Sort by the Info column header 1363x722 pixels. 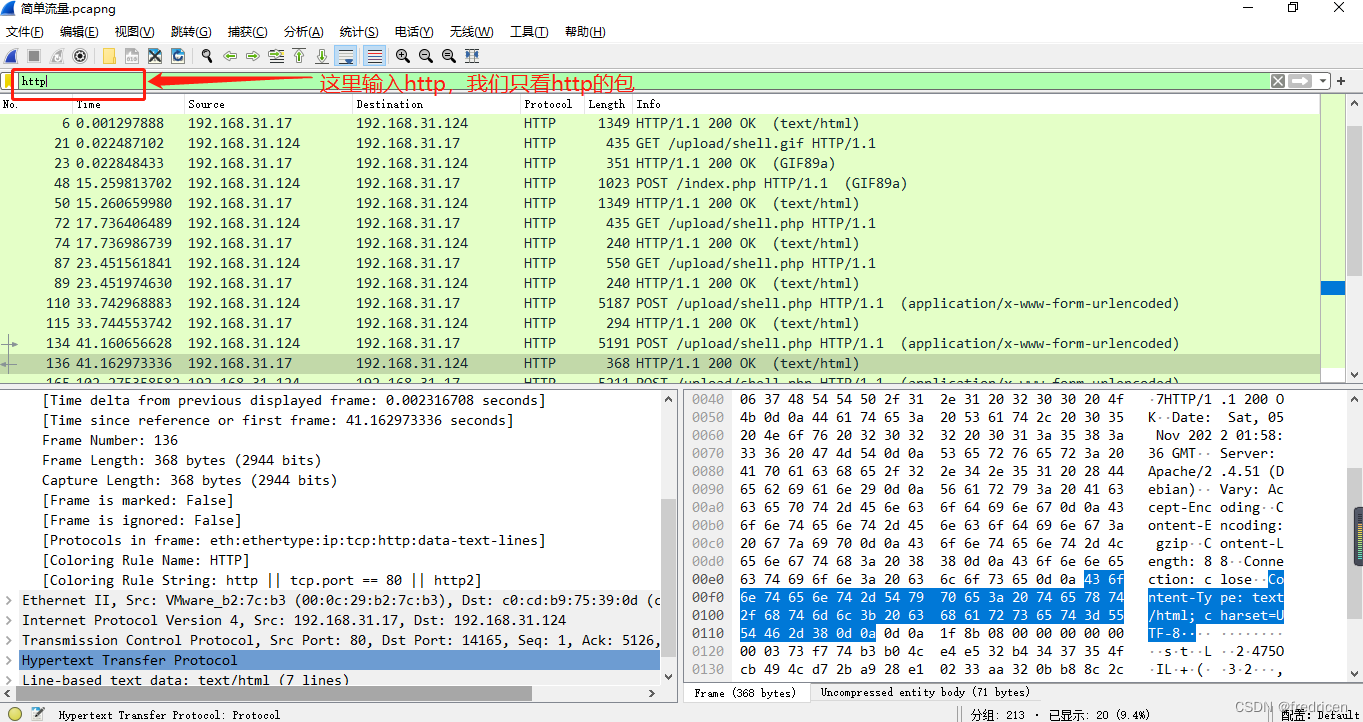tap(975, 104)
